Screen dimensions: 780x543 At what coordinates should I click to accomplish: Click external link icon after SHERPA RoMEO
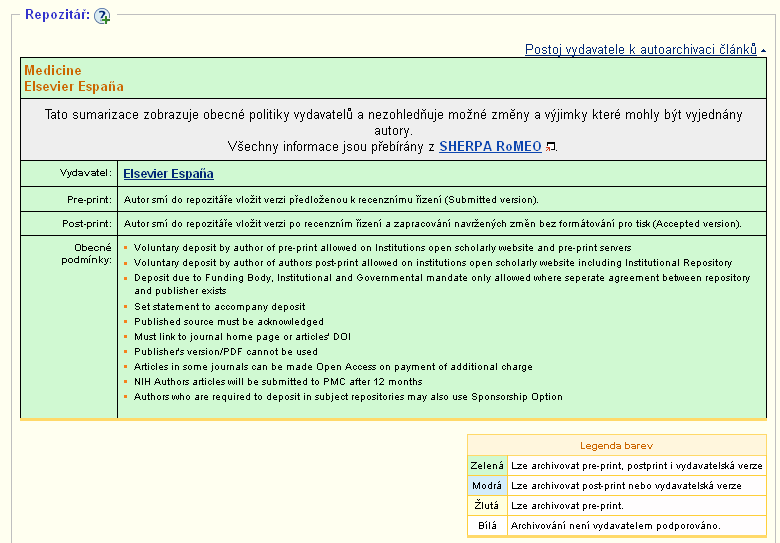pos(550,147)
